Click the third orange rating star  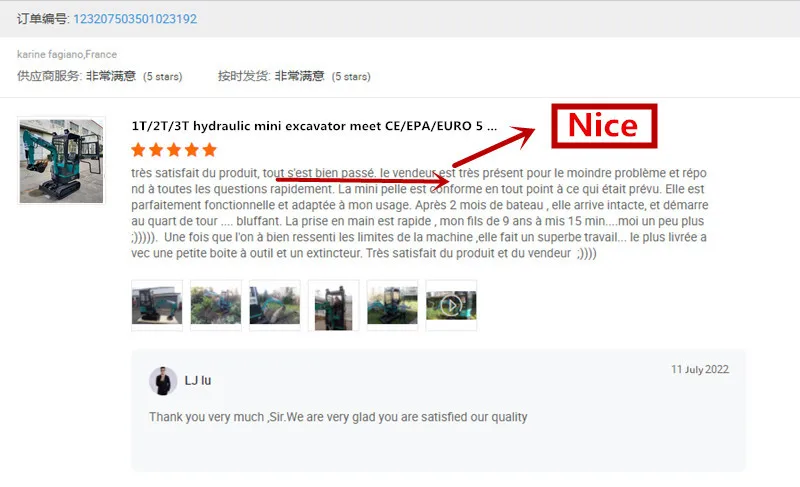click(x=173, y=150)
